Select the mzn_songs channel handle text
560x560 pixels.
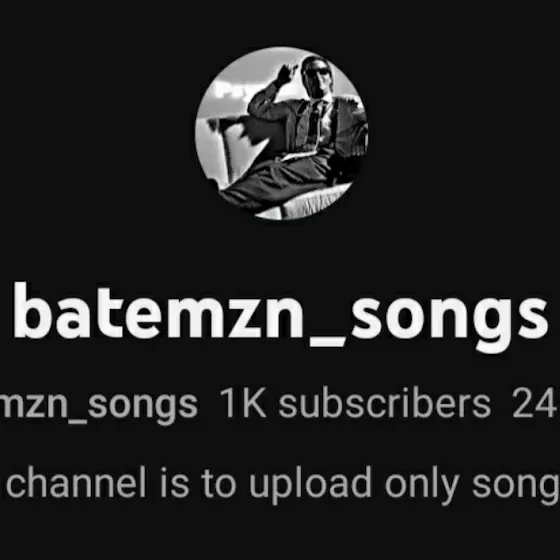(99, 404)
